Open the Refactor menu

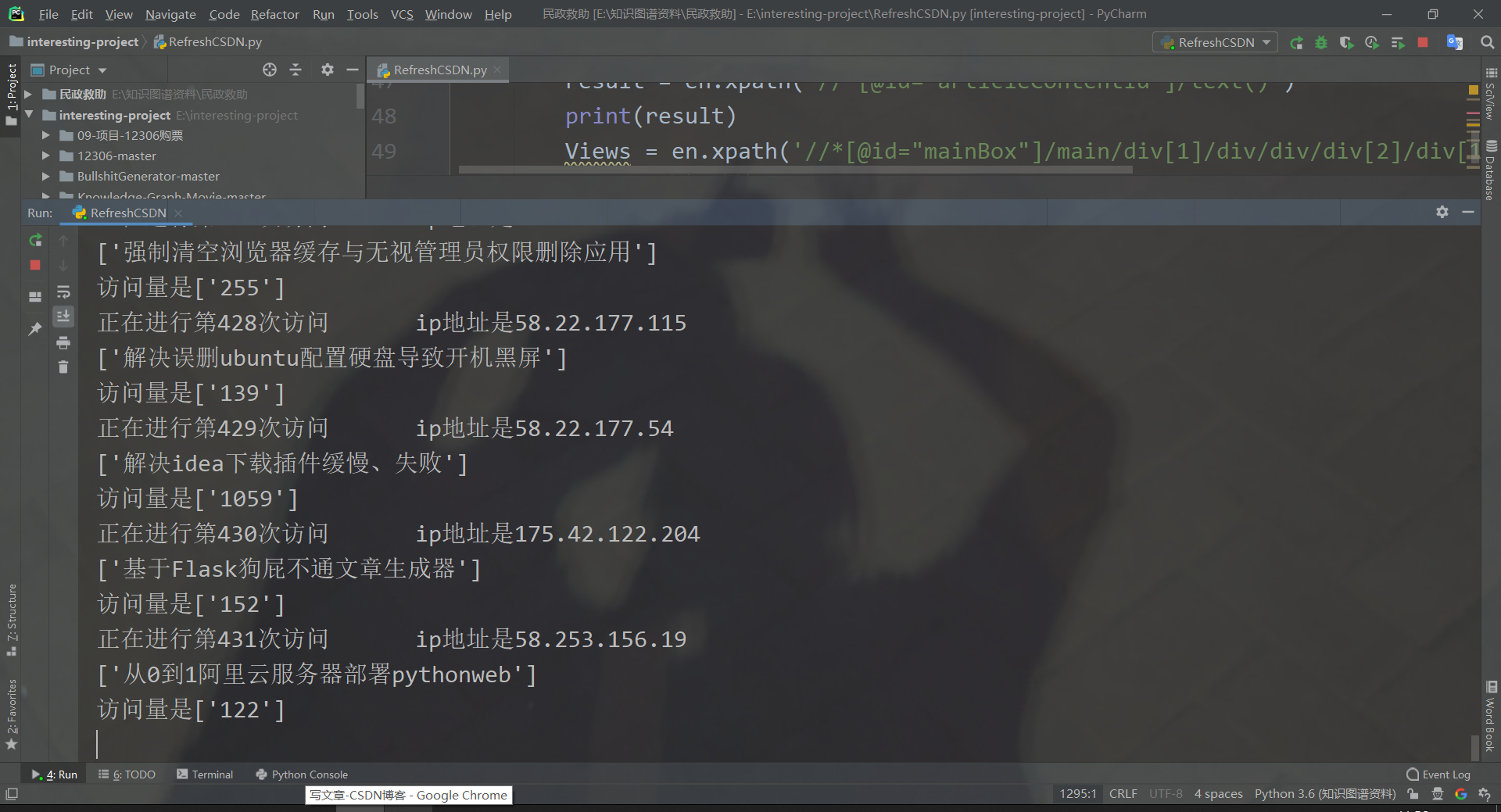274,14
